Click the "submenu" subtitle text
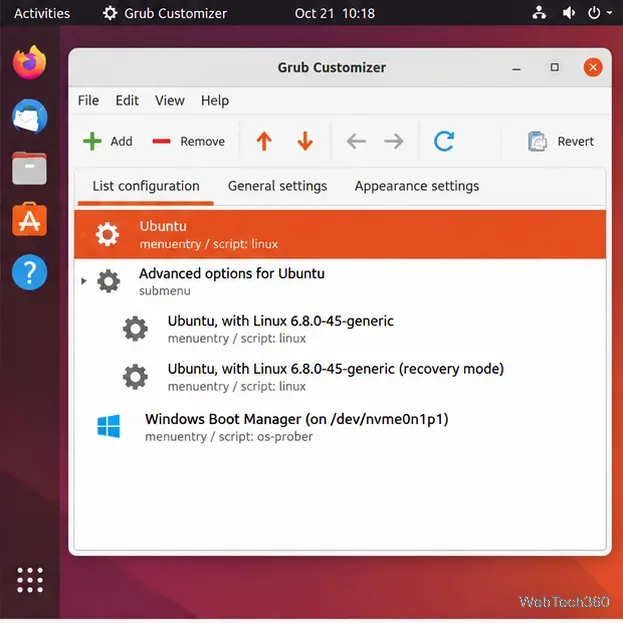The width and height of the screenshot is (623, 623). [165, 291]
